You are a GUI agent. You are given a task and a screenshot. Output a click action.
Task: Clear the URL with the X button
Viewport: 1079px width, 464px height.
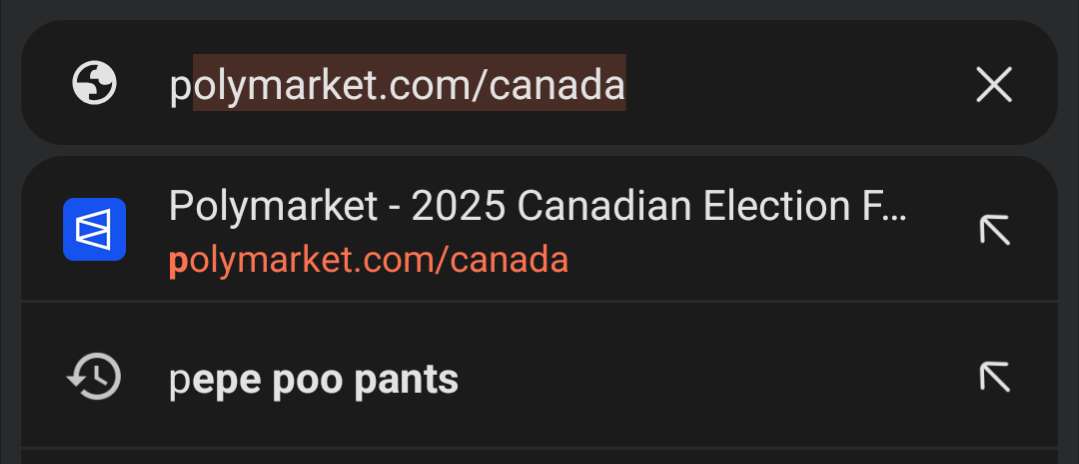tap(994, 85)
